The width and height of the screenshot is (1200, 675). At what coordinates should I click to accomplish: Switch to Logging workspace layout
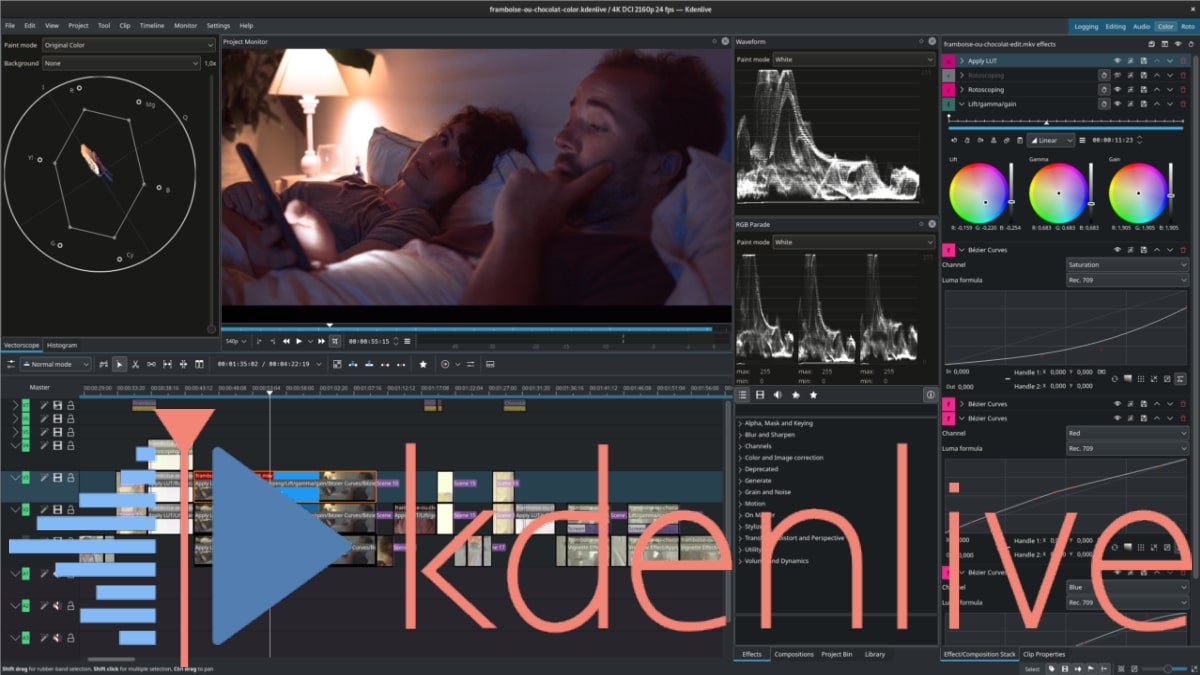click(1084, 26)
